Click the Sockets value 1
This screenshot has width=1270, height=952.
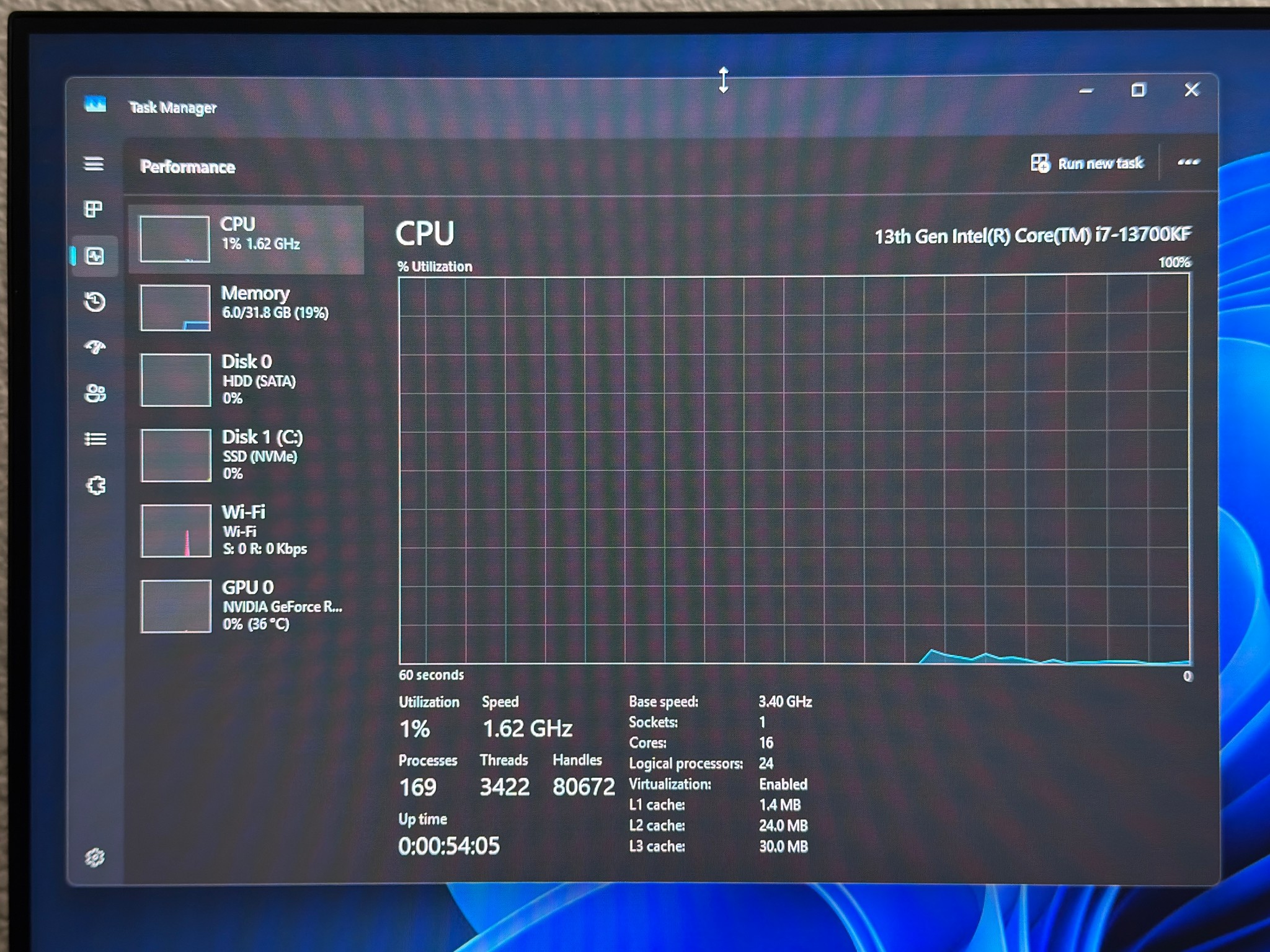(762, 722)
